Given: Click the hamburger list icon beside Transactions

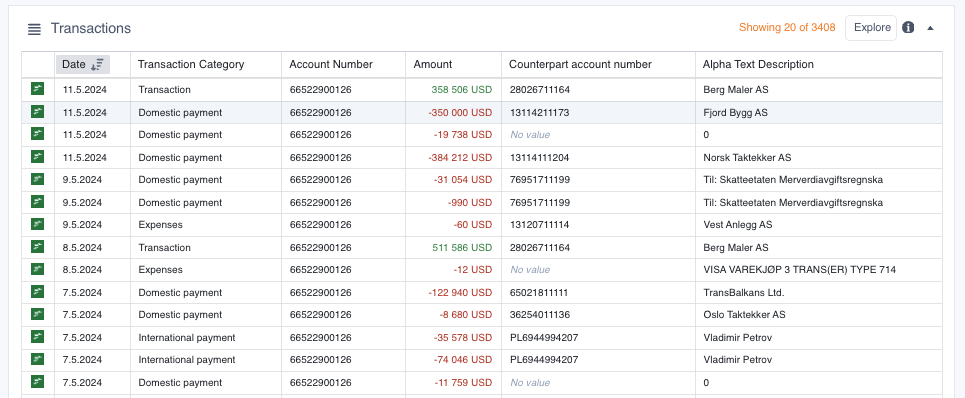Looking at the screenshot, I should 34,29.
